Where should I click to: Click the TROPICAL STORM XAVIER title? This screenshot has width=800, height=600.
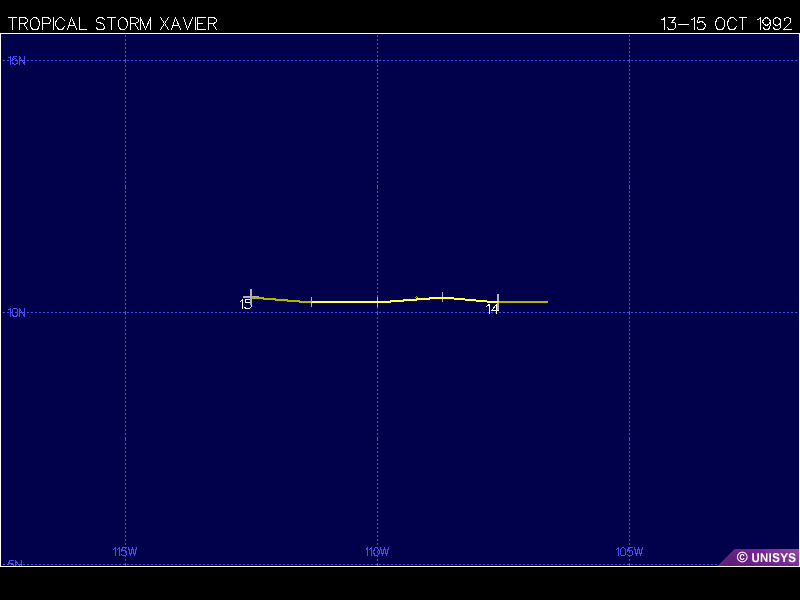coord(112,24)
